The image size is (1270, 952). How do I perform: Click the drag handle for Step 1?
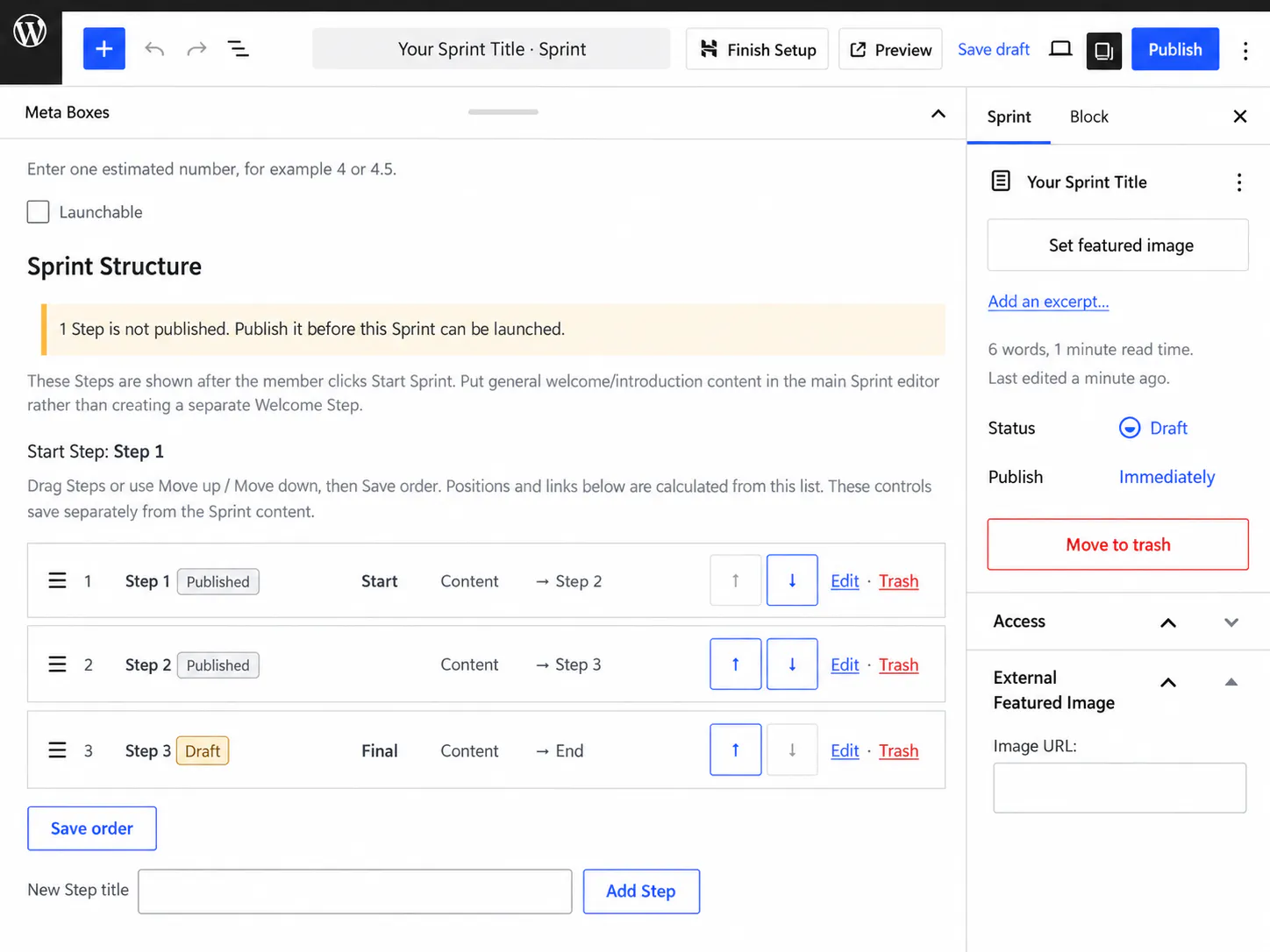[x=57, y=581]
